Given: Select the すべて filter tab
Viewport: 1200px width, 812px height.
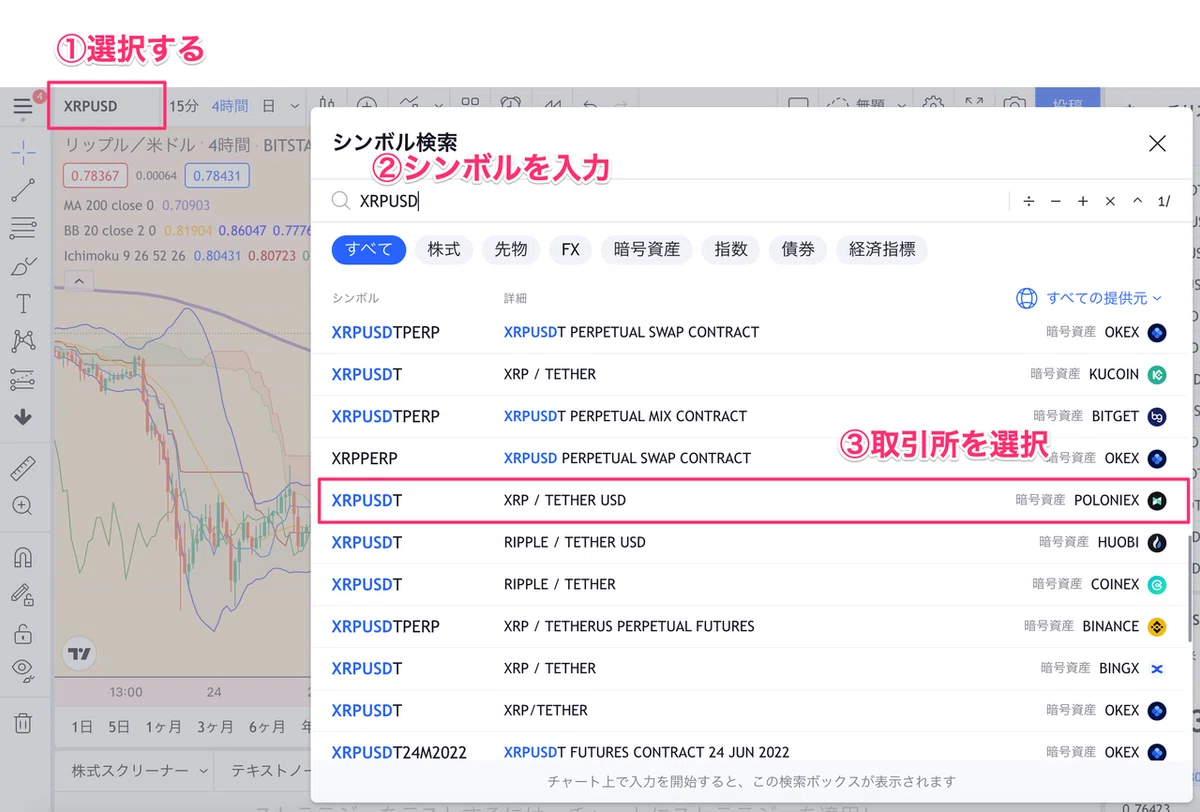Looking at the screenshot, I should [x=368, y=249].
